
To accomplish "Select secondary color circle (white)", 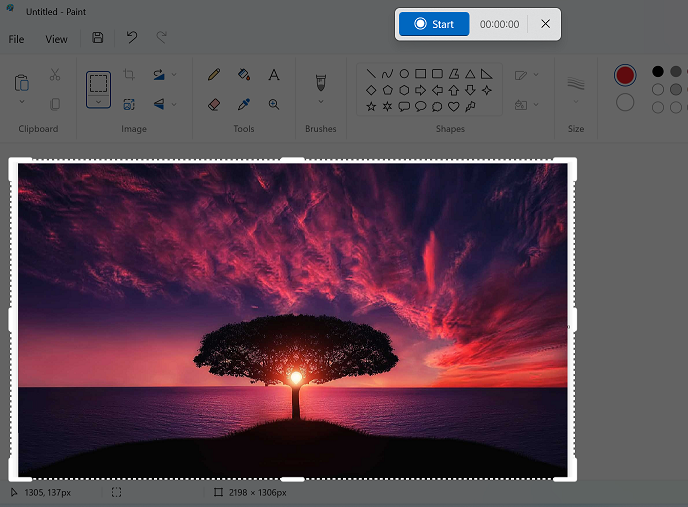I will [x=625, y=102].
